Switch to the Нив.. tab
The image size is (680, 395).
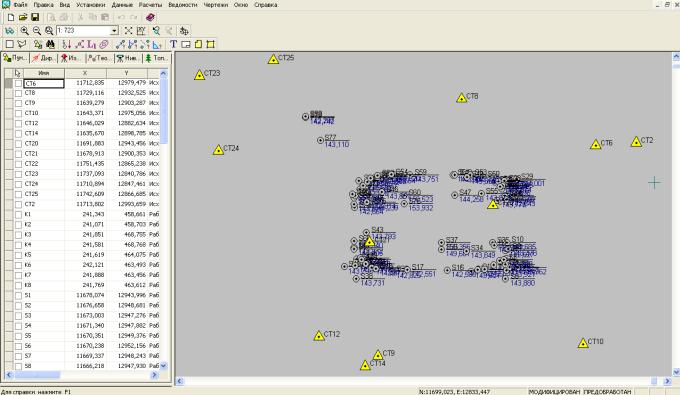tap(128, 58)
